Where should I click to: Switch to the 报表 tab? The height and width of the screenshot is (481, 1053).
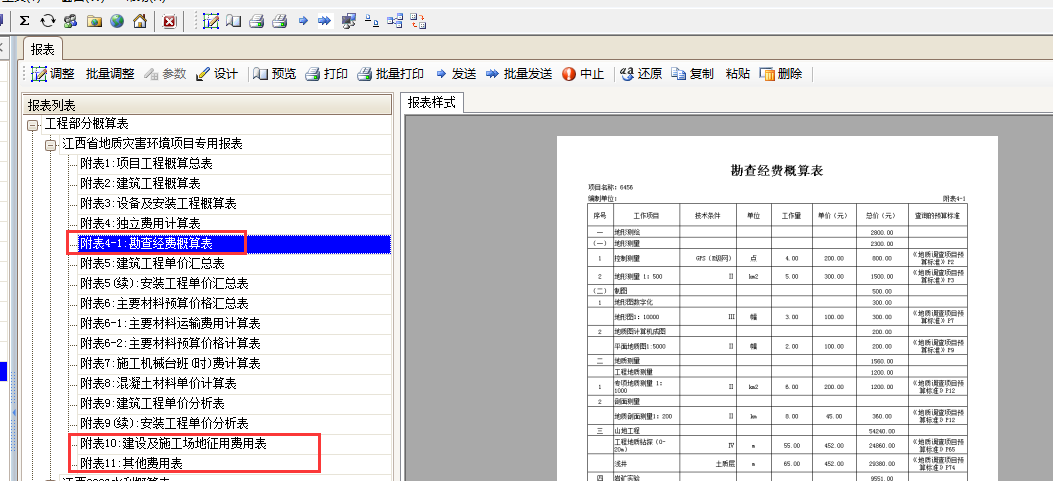[43, 49]
